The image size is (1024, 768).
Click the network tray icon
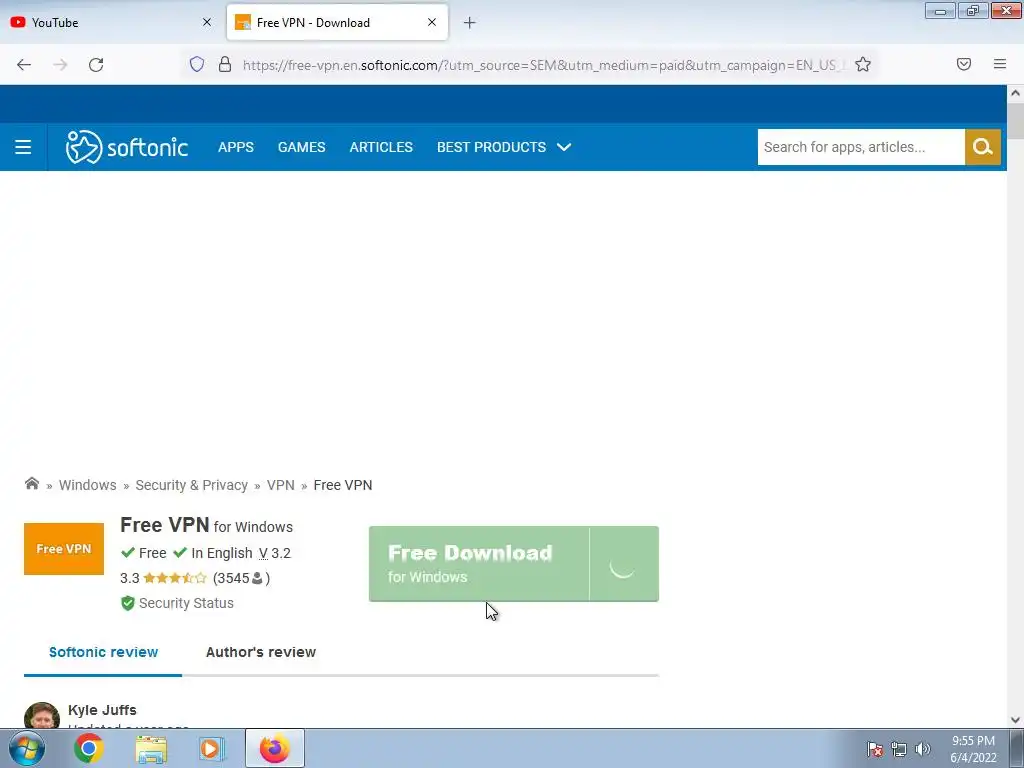click(899, 749)
